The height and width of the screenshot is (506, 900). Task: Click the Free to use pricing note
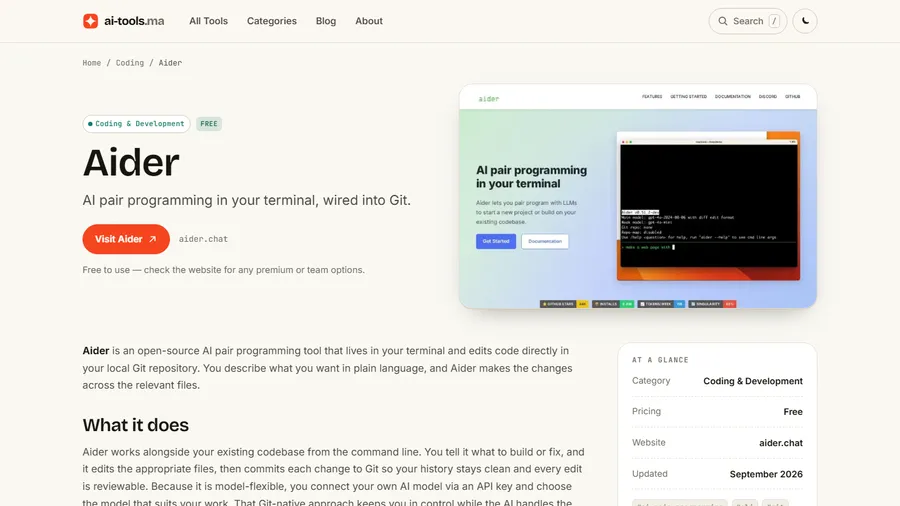tap(223, 270)
